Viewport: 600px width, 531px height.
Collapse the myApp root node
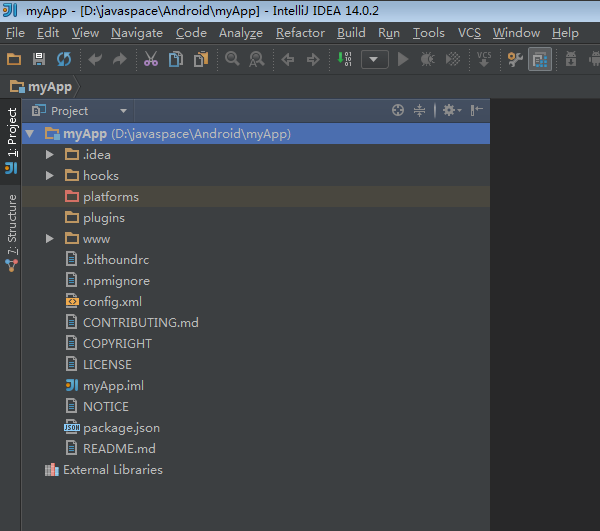click(x=29, y=134)
